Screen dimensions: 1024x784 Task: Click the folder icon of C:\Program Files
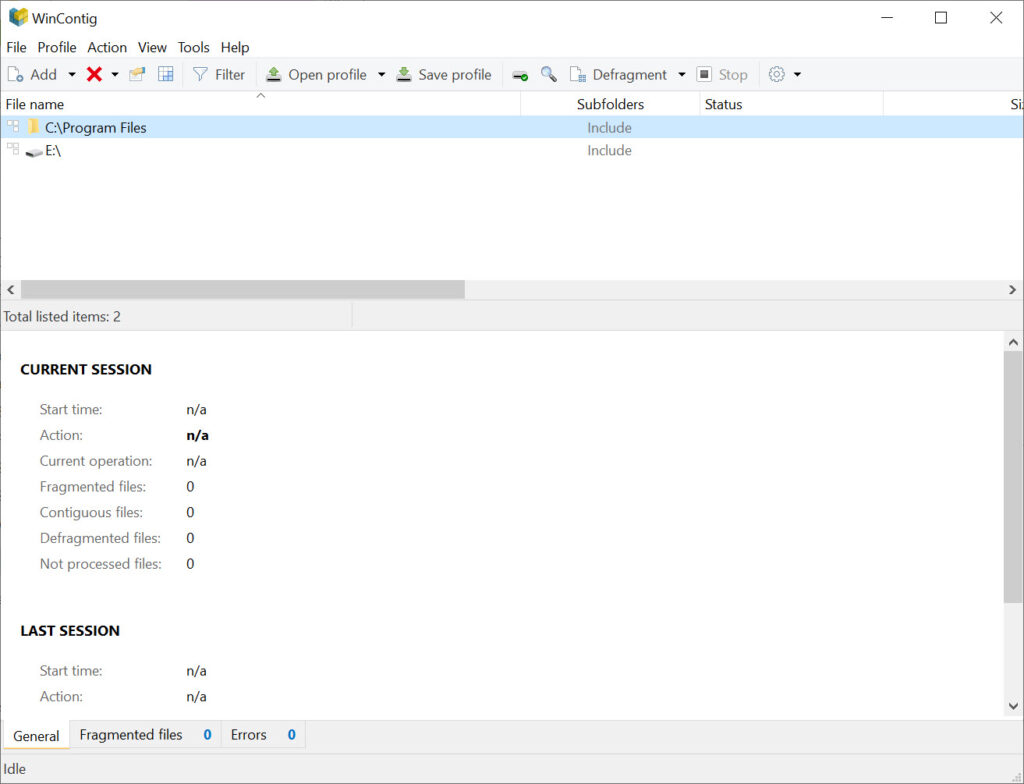point(33,127)
